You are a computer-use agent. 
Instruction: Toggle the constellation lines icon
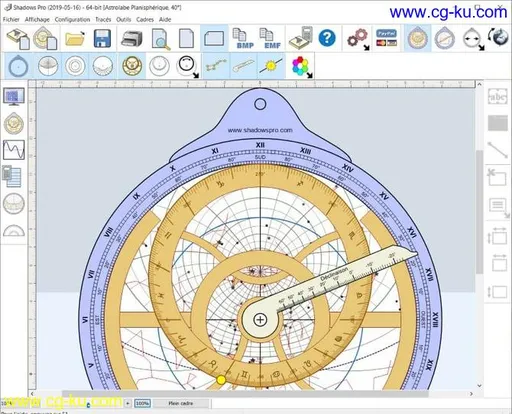pos(217,65)
